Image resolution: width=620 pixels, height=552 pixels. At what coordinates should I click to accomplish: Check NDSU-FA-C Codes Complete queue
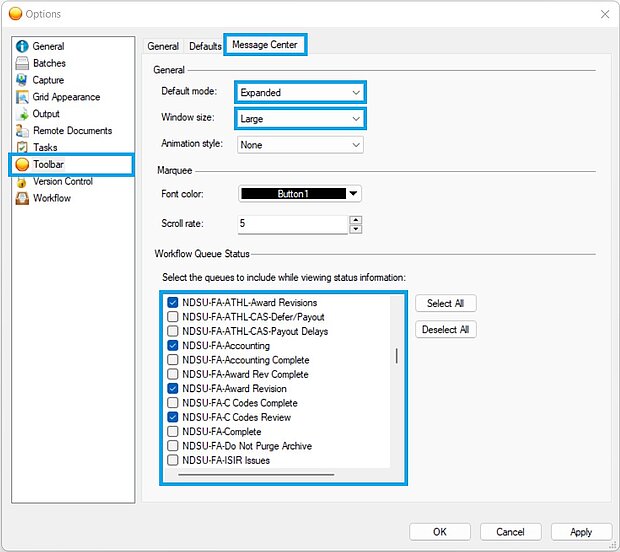tap(172, 403)
